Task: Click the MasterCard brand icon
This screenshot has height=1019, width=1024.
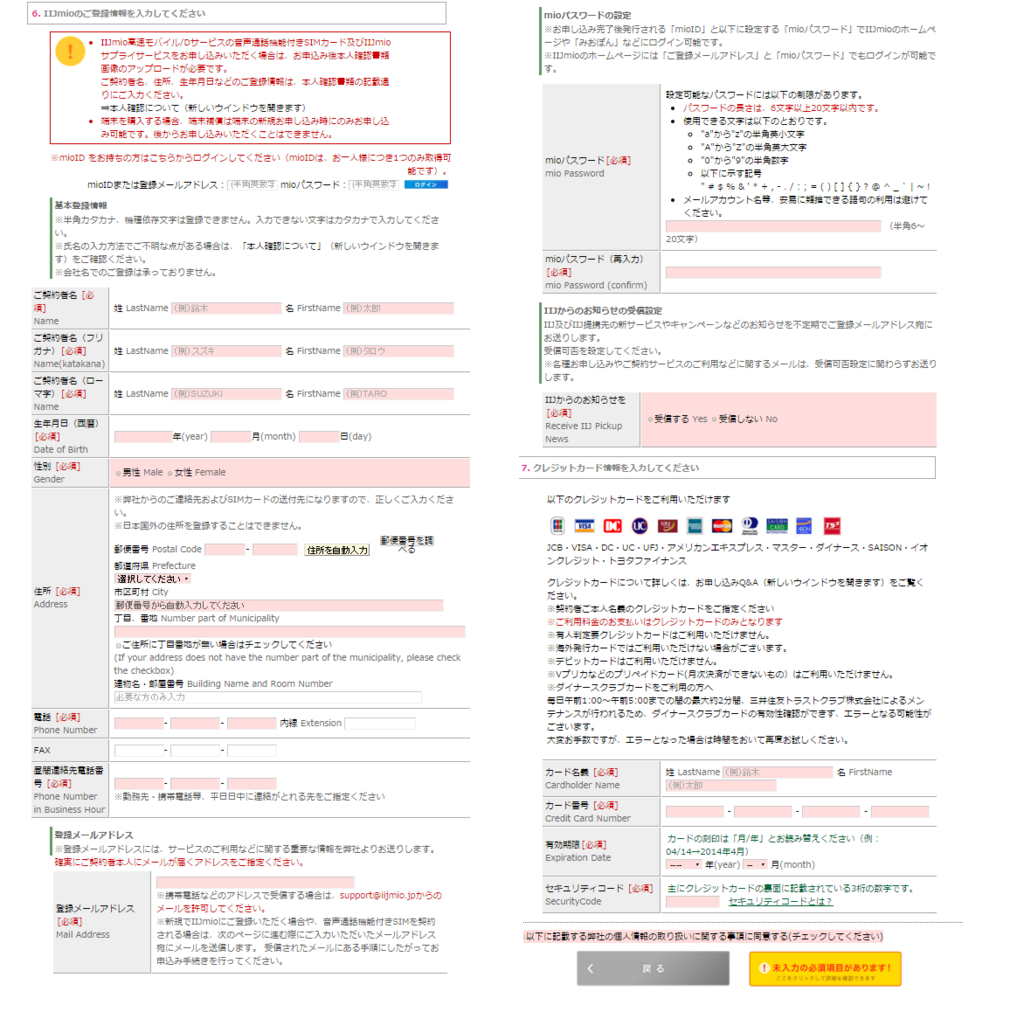Action: [x=721, y=525]
